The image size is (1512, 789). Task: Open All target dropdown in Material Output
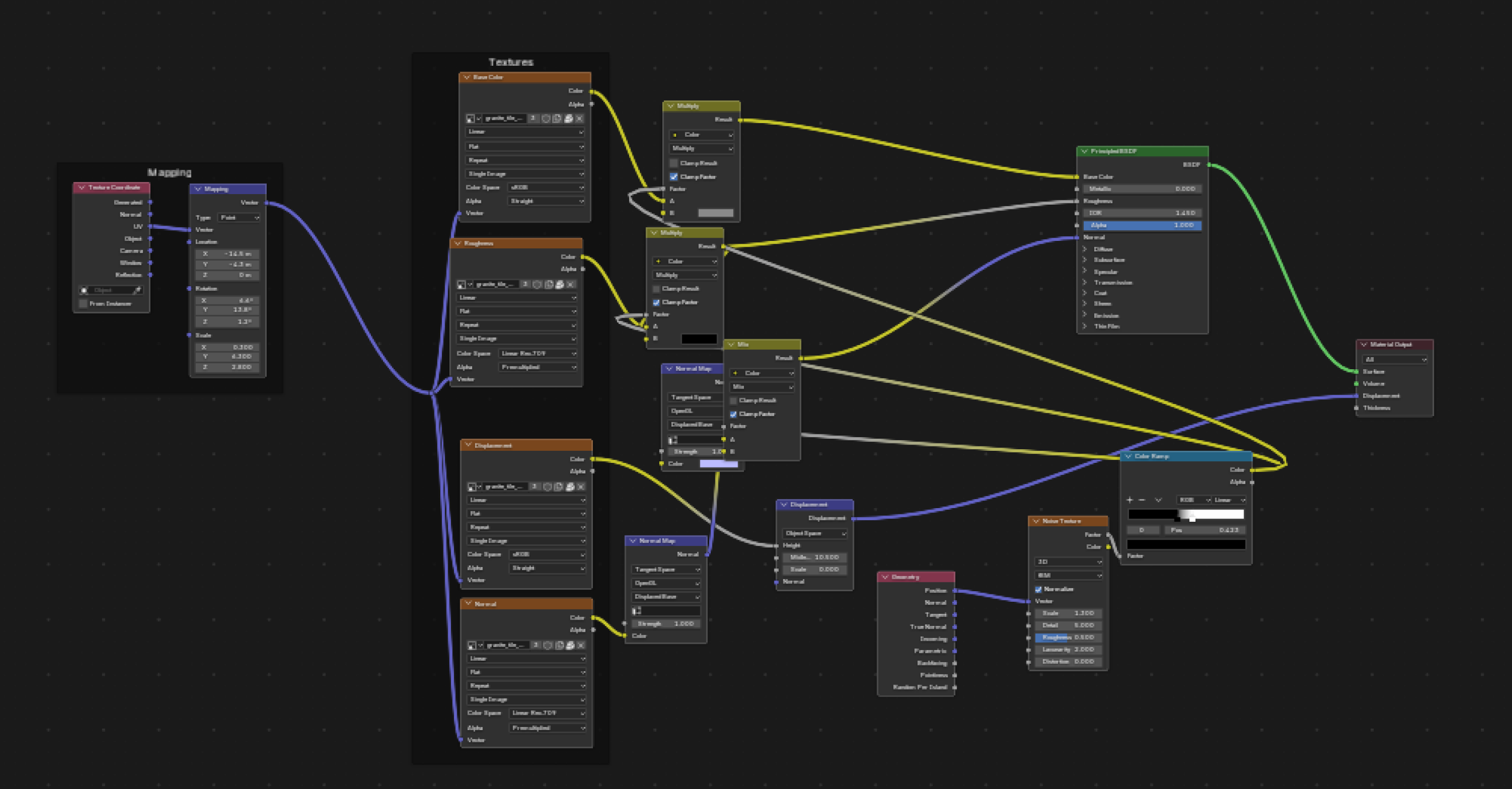[x=1395, y=359]
